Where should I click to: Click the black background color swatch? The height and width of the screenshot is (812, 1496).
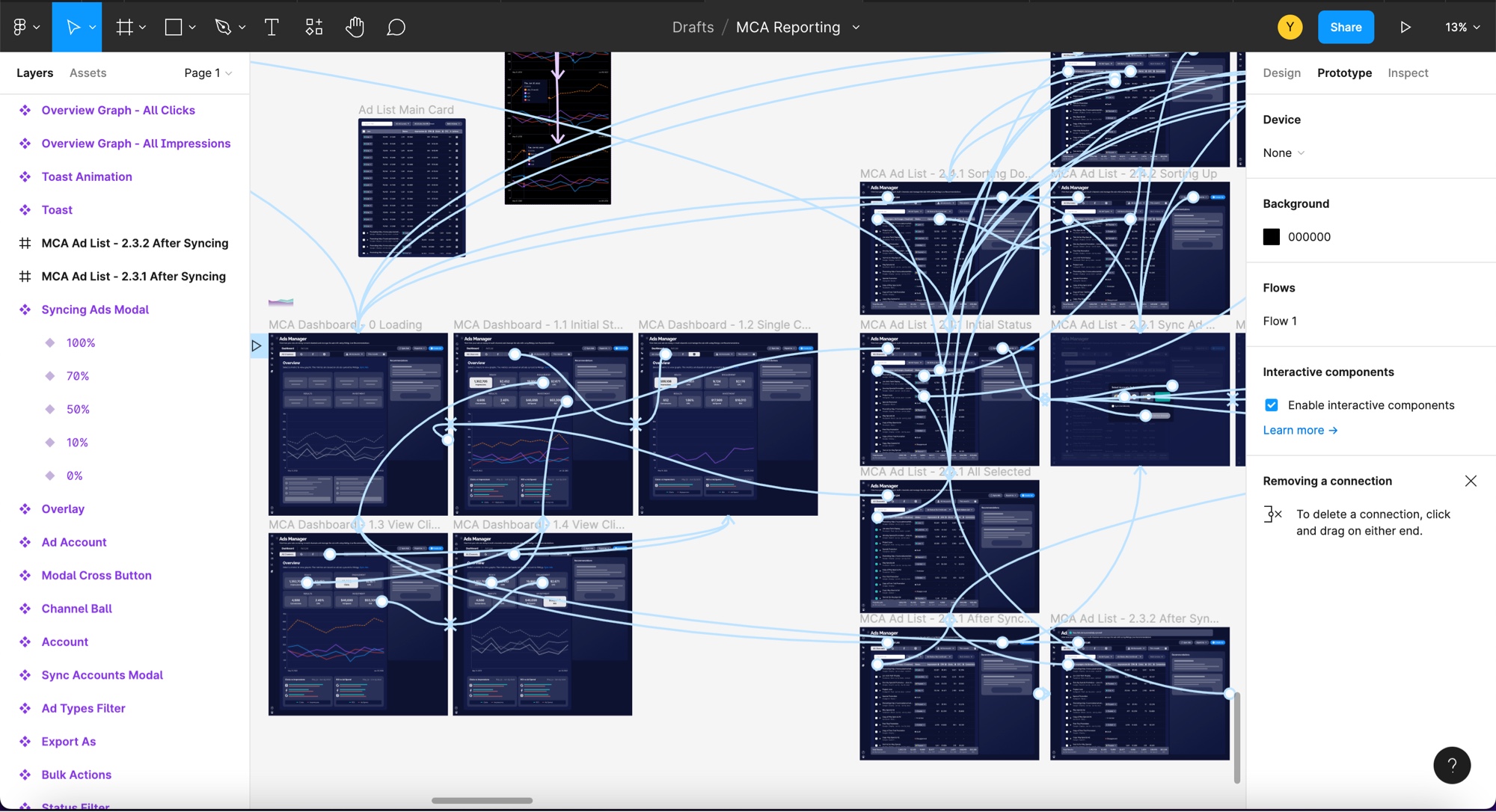click(1271, 237)
